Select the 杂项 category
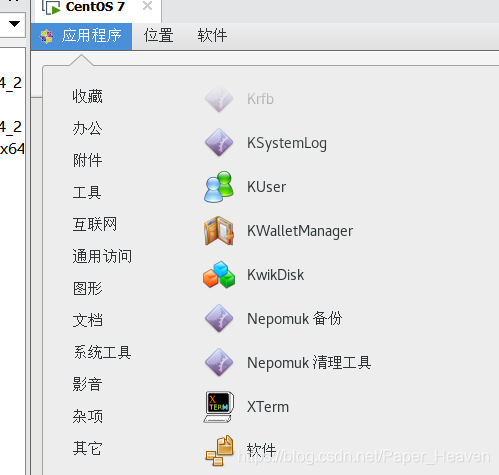 point(87,416)
